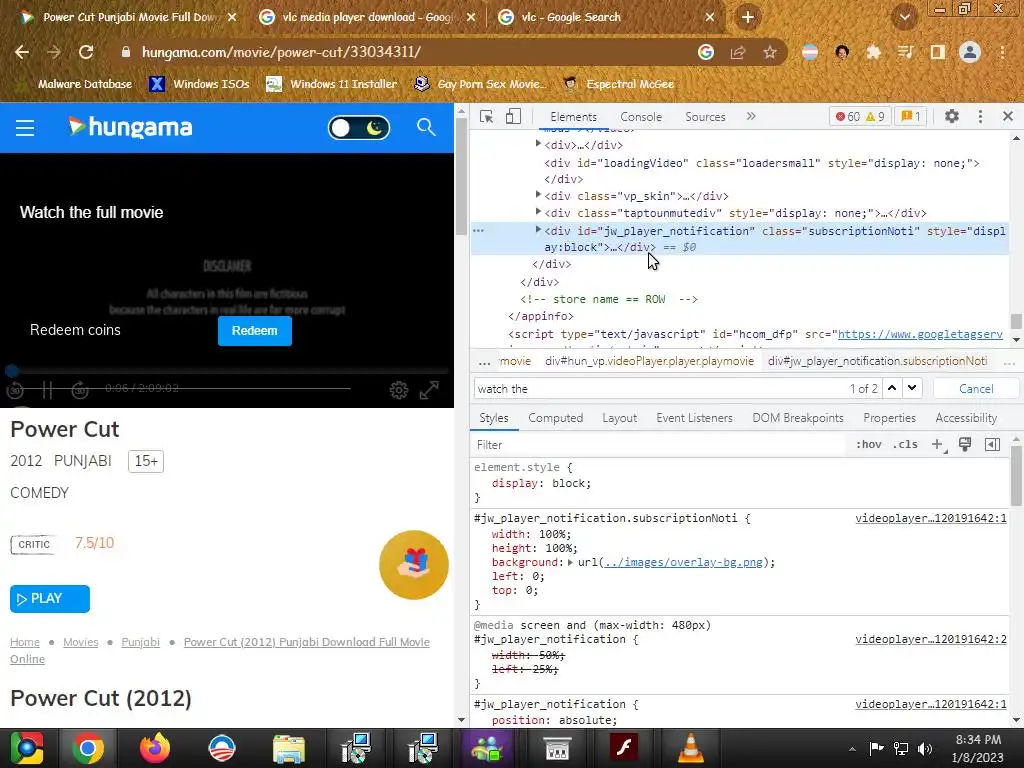
Task: Rewind video 30 seconds
Action: [15, 391]
